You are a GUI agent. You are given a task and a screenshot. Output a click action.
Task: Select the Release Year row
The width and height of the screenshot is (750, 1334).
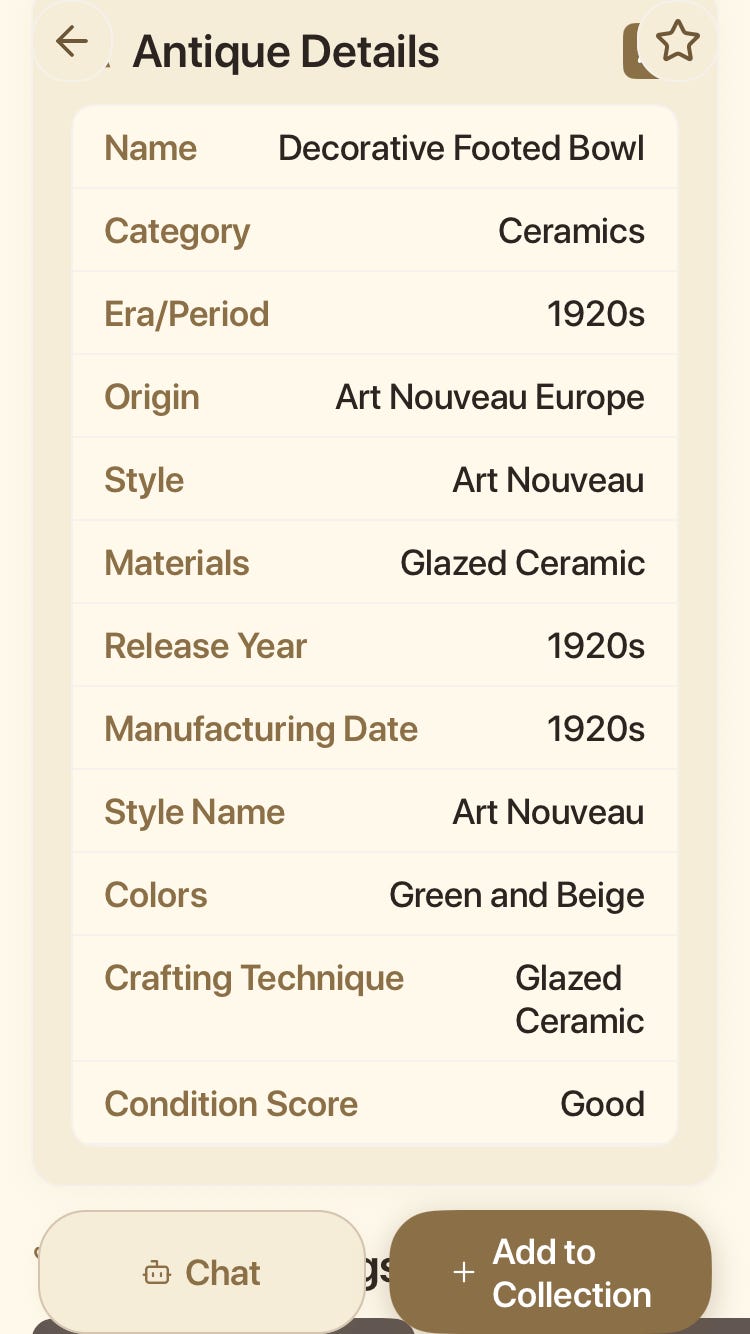click(375, 645)
